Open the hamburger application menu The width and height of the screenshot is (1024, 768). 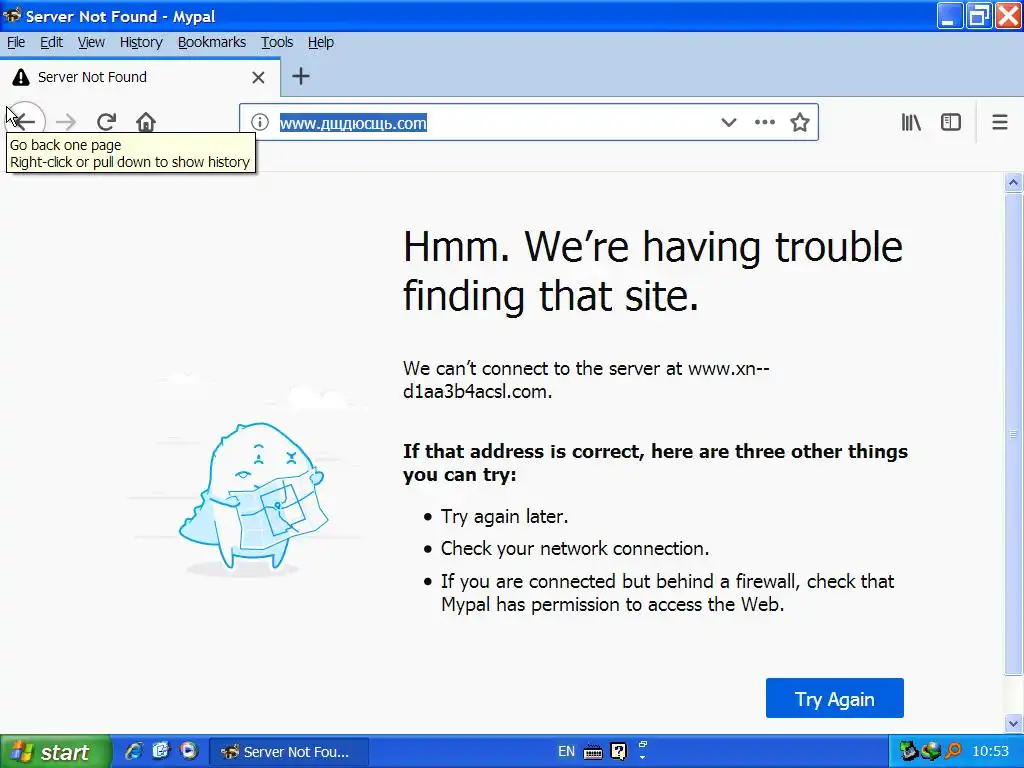click(x=1000, y=122)
